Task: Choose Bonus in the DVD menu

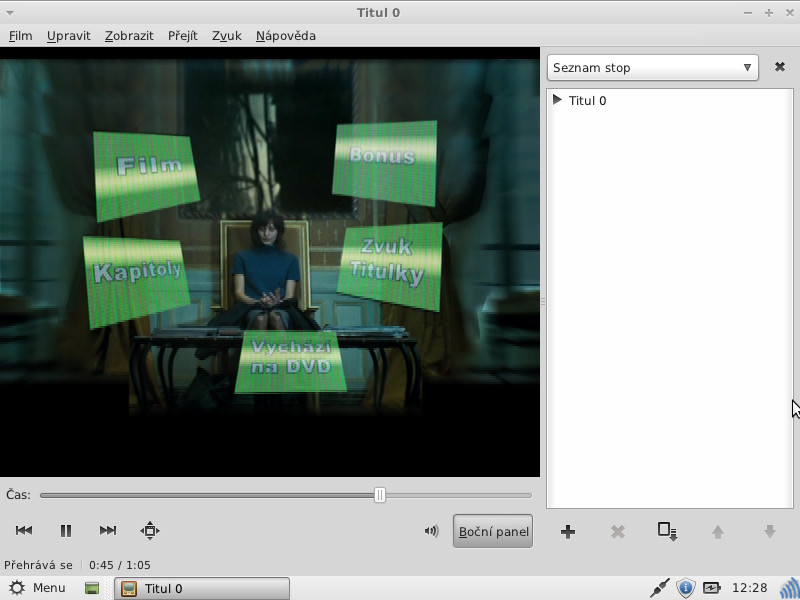Action: point(384,163)
